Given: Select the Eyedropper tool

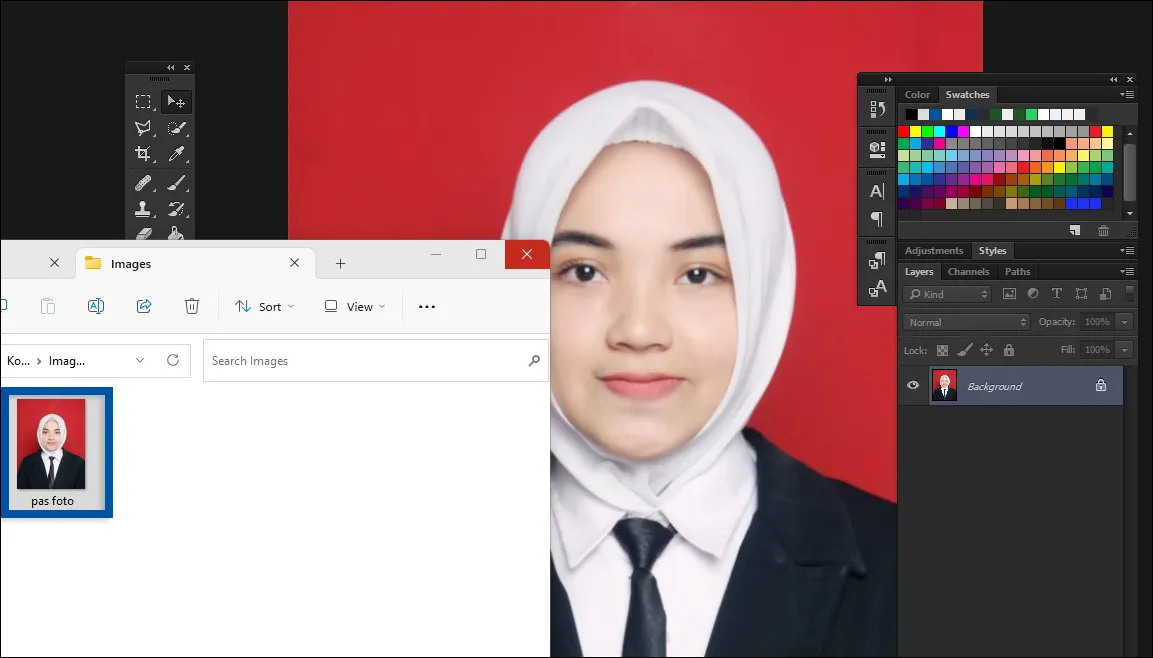Looking at the screenshot, I should coord(175,154).
